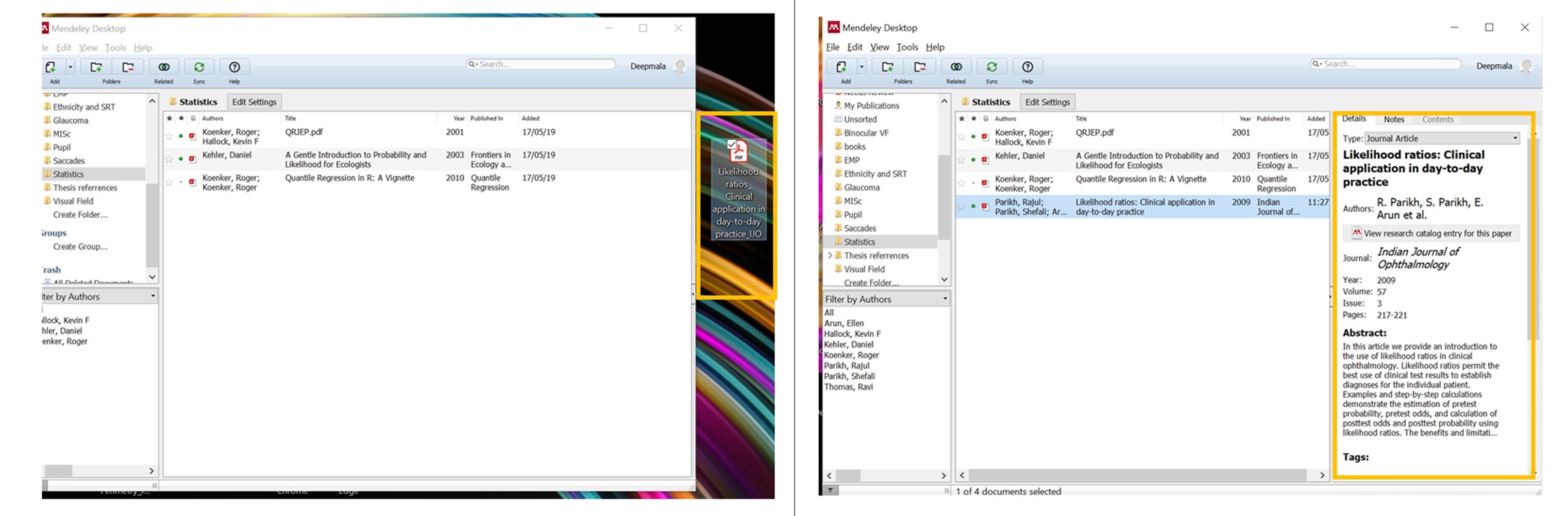Open Related documents icon in left Mendeley window

[164, 67]
